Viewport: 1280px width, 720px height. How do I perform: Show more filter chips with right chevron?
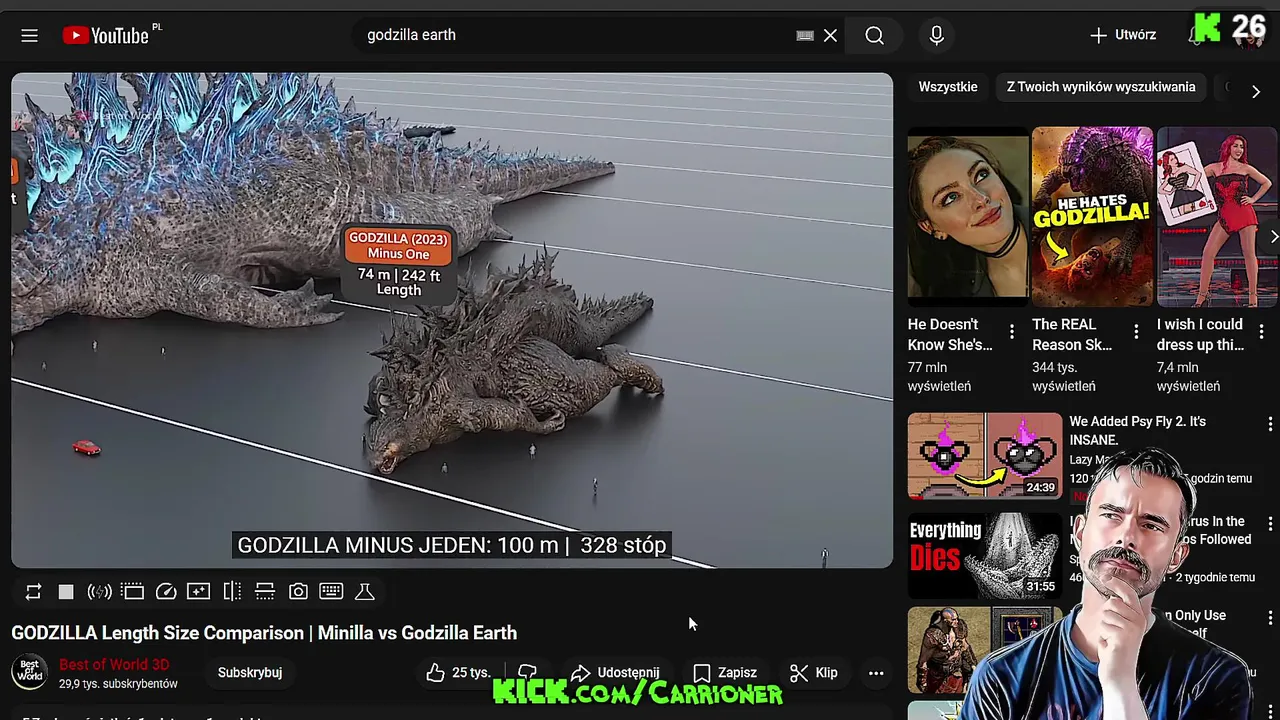(x=1256, y=91)
